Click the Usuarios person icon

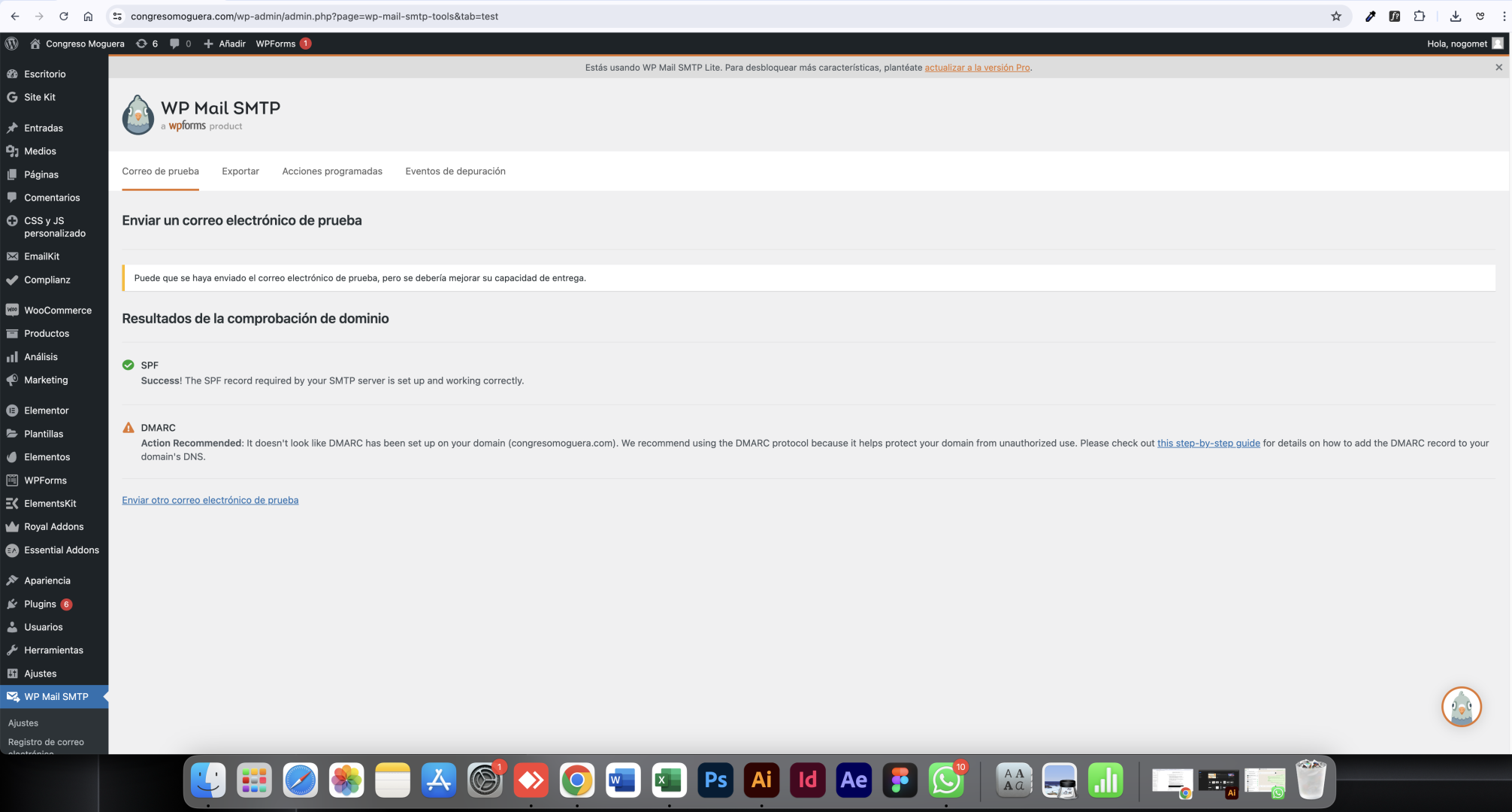12,627
